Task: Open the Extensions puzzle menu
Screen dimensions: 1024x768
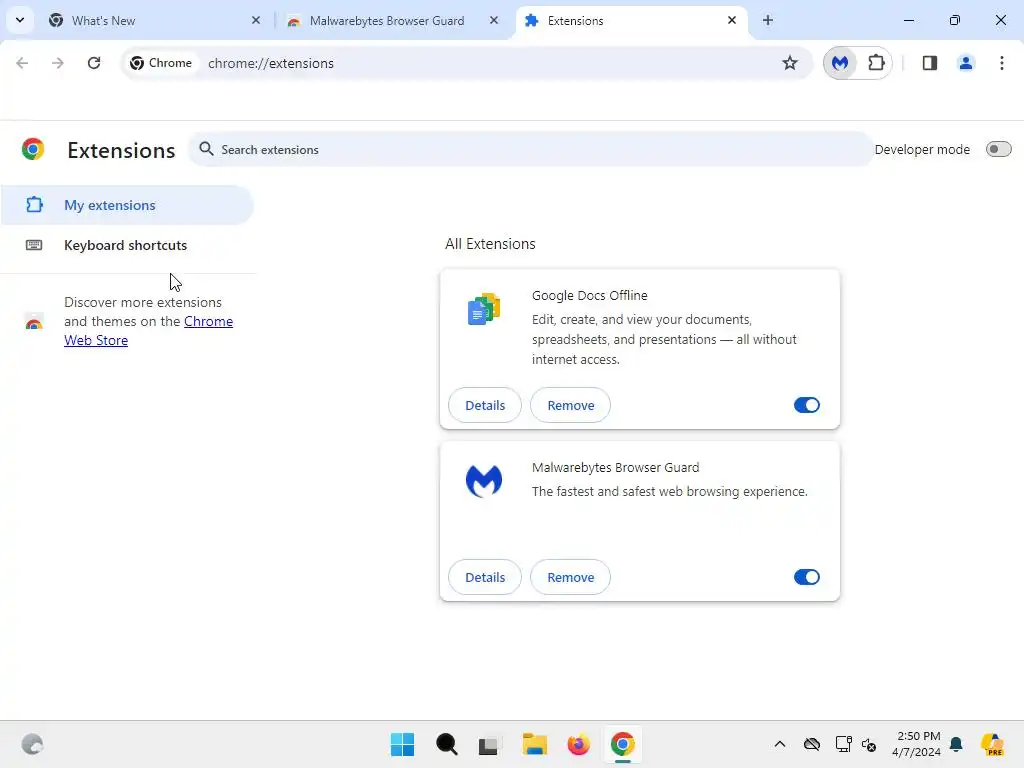Action: pos(876,63)
